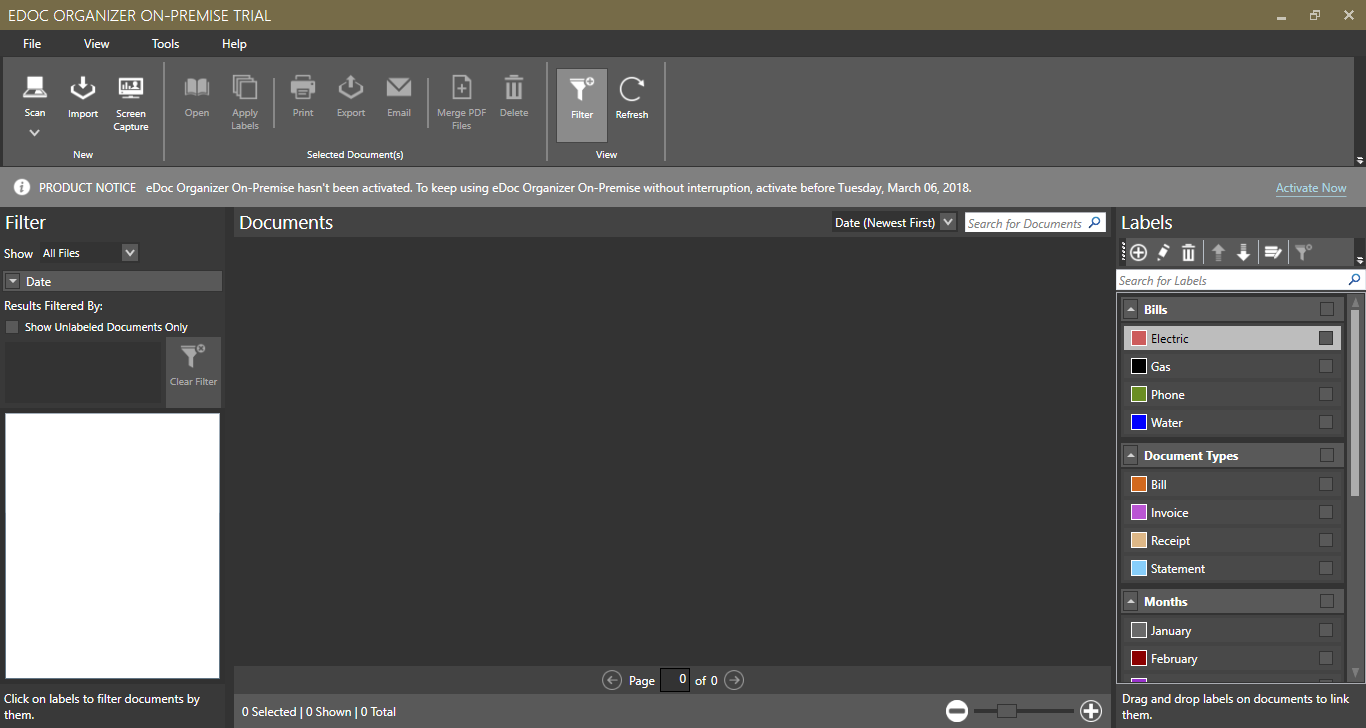
Task: Enable Show Unlabeled Documents Only
Action: [12, 327]
